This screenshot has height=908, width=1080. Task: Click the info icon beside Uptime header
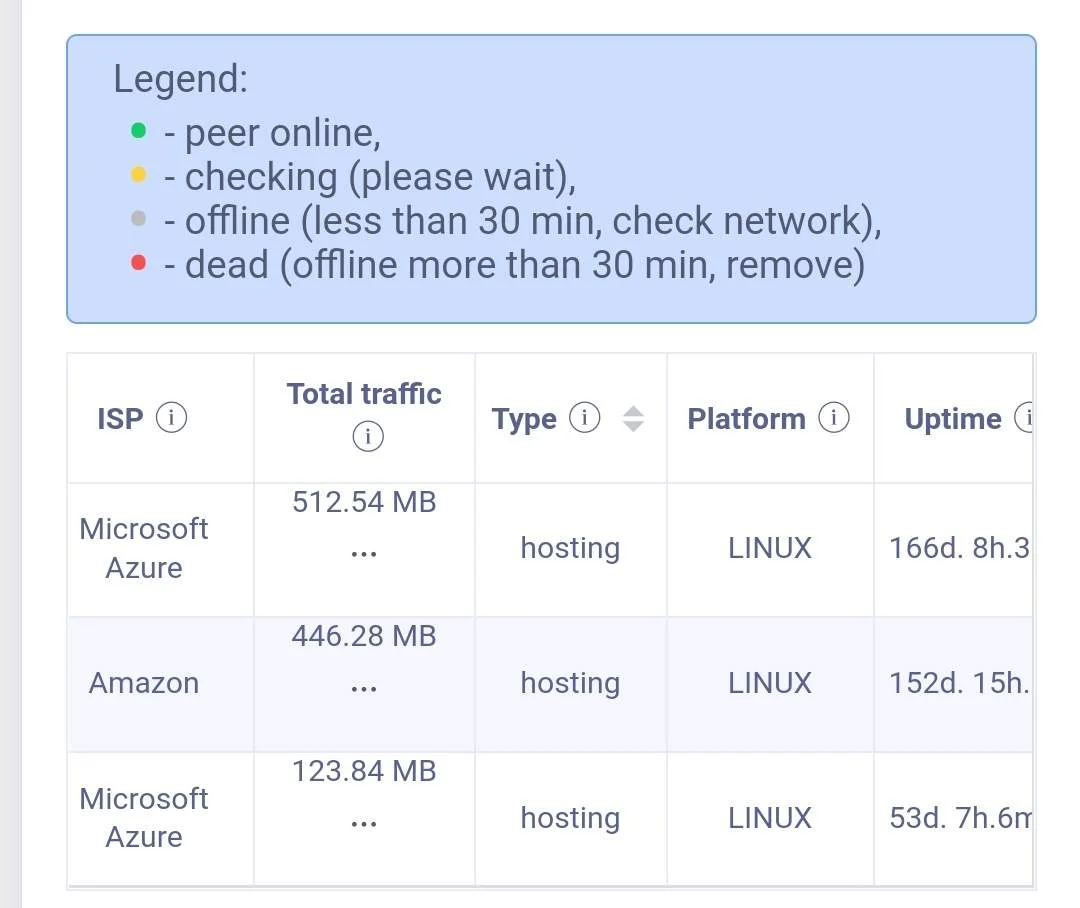(x=1024, y=417)
